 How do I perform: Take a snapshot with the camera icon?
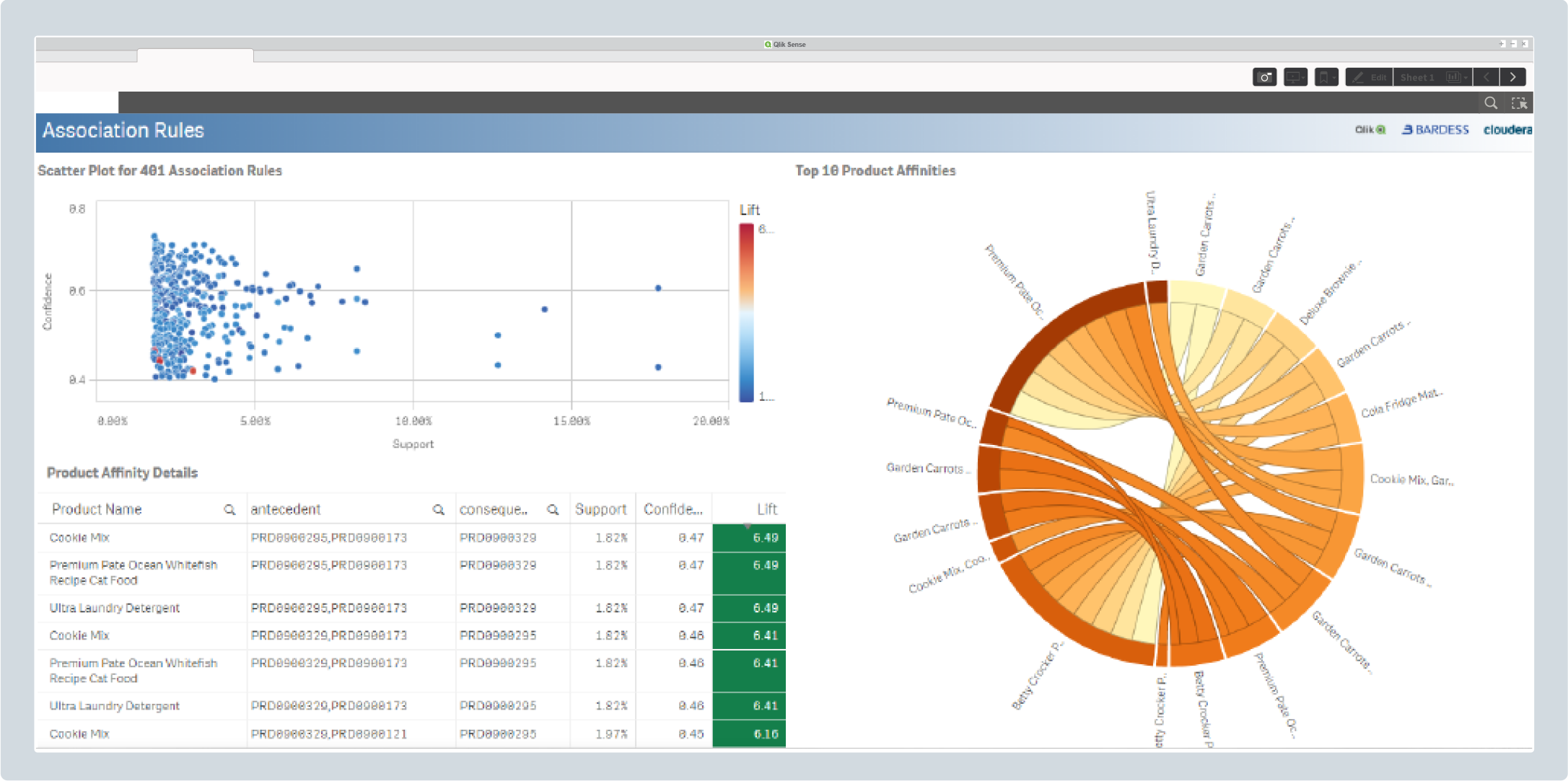coord(1264,77)
